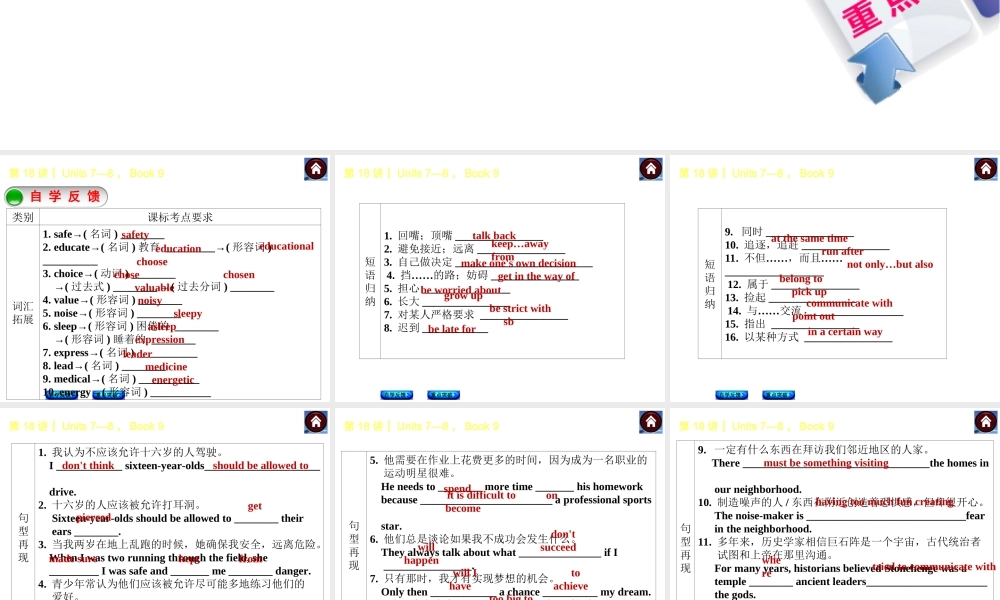
Task: Click the right blue navigation button below the slide
Action: pos(442,395)
